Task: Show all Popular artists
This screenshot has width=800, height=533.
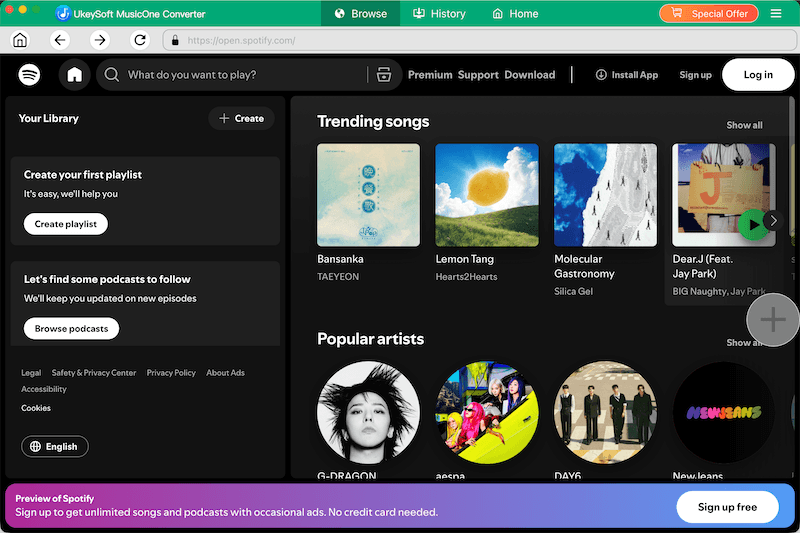Action: click(x=744, y=342)
